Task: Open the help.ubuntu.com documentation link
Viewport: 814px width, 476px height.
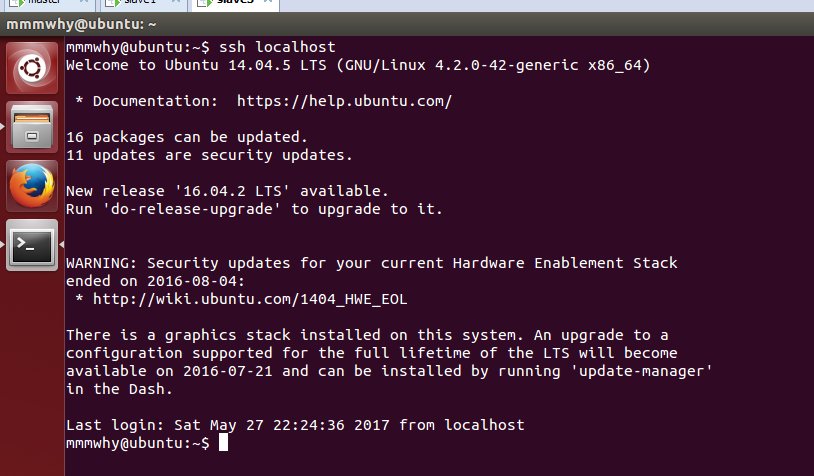Action: [344, 101]
